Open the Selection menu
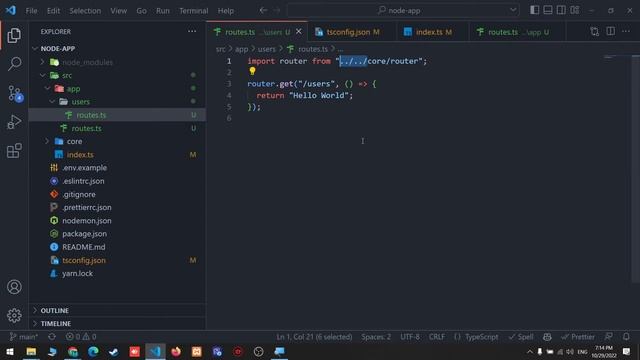This screenshot has width=640, height=360. [x=85, y=11]
